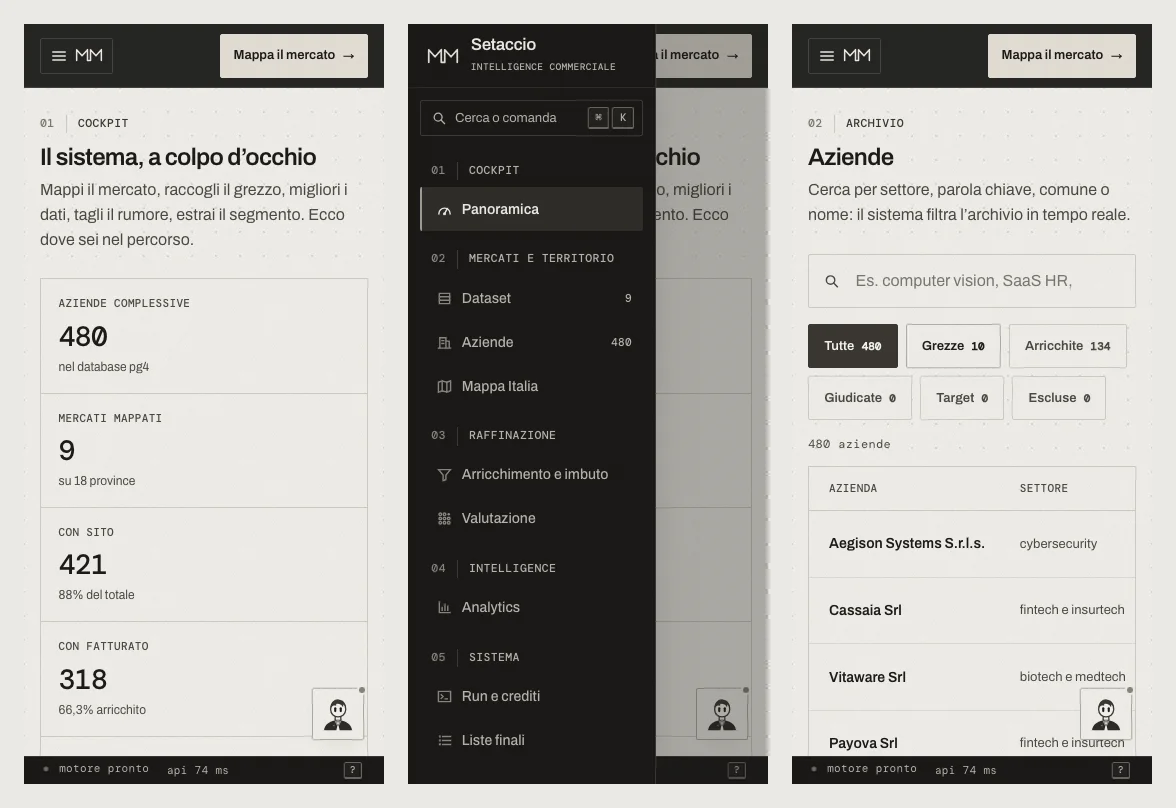The image size is (1176, 808).
Task: Open Cassaia Srl row
Action: coord(972,610)
